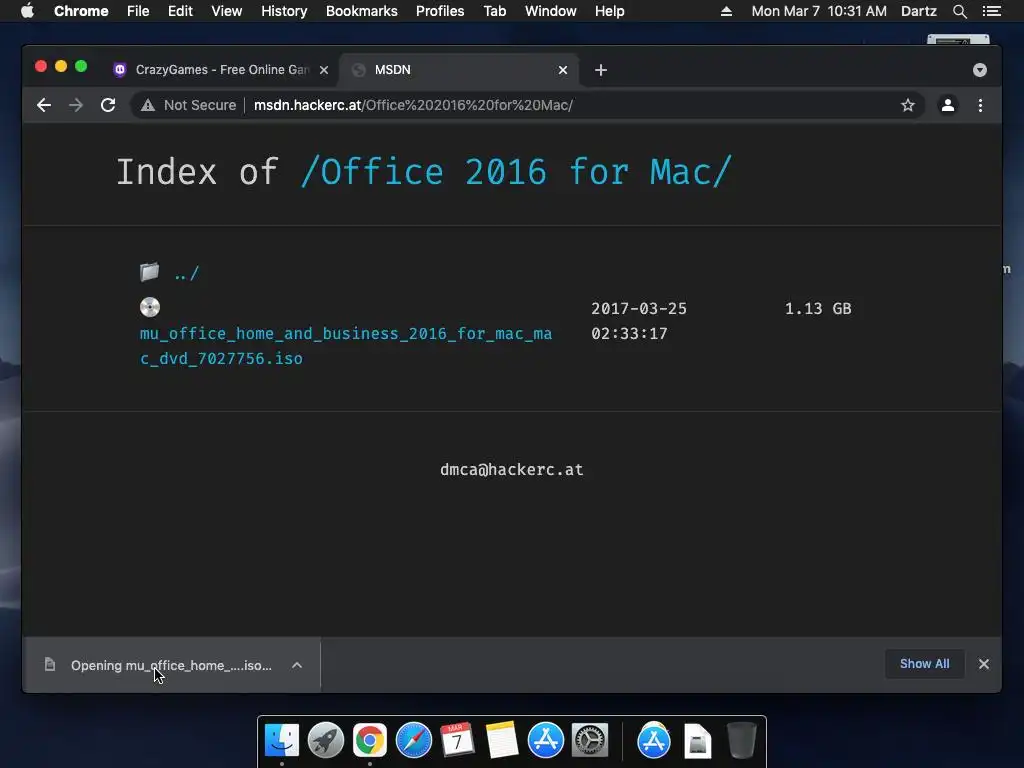Open the History menu
Image resolution: width=1024 pixels, height=768 pixels.
284,11
